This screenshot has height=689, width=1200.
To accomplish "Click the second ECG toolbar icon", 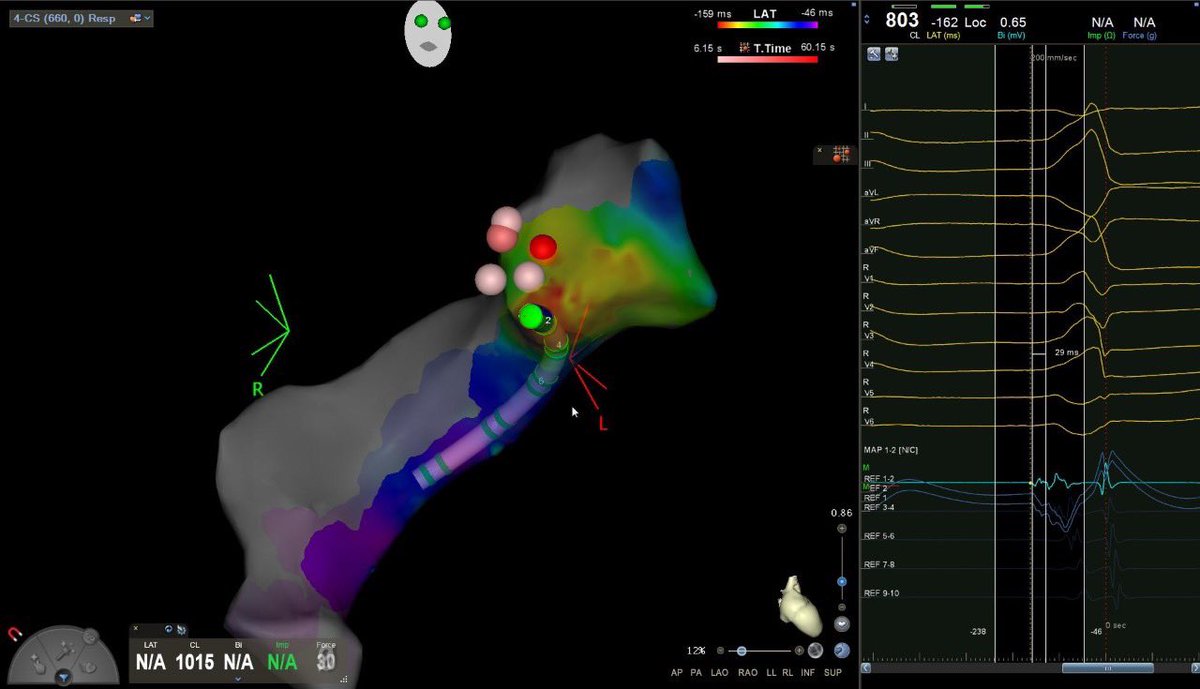I will coord(891,54).
